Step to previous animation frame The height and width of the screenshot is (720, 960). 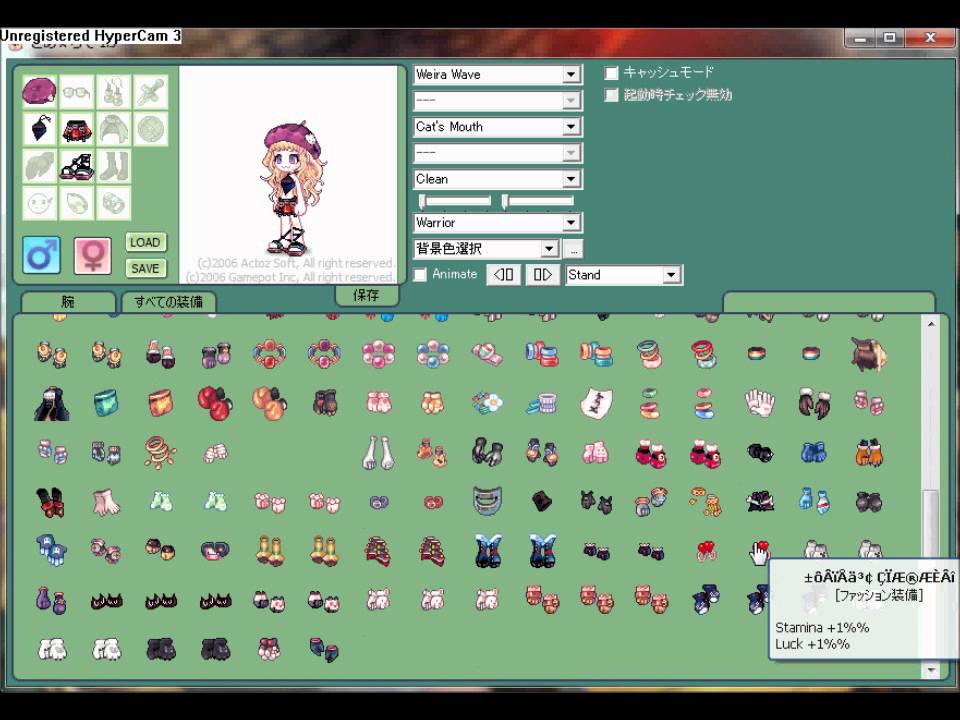pos(504,275)
